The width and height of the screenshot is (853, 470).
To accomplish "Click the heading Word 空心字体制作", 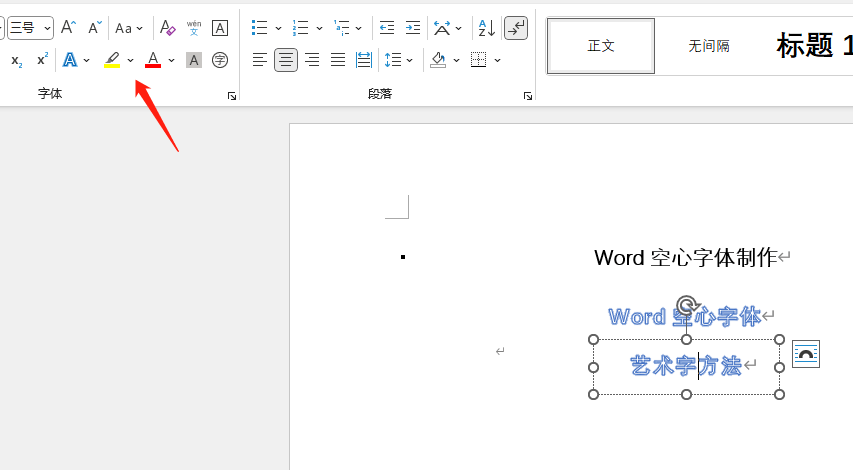I will click(685, 257).
